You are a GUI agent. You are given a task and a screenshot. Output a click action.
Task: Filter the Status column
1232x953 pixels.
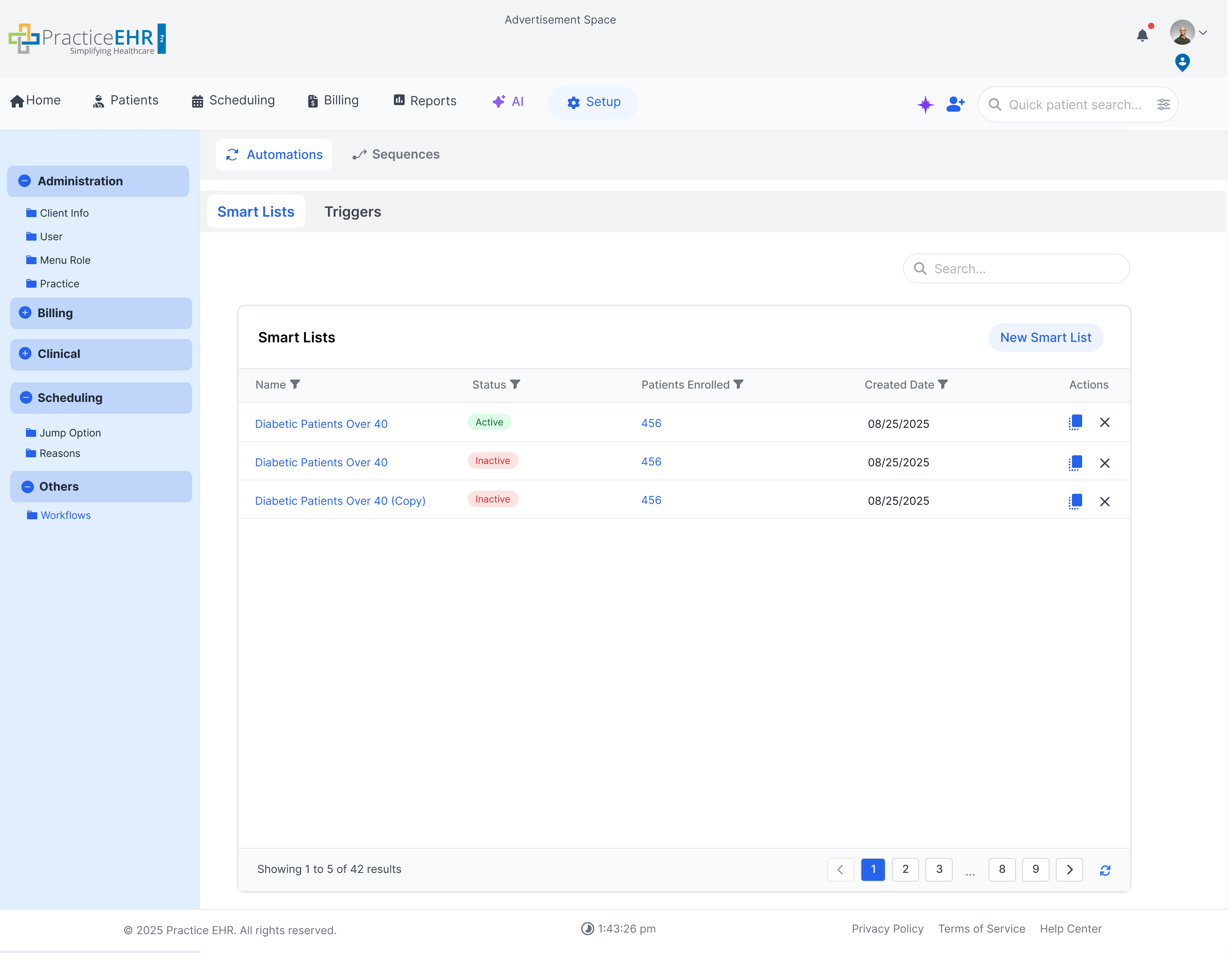(515, 384)
